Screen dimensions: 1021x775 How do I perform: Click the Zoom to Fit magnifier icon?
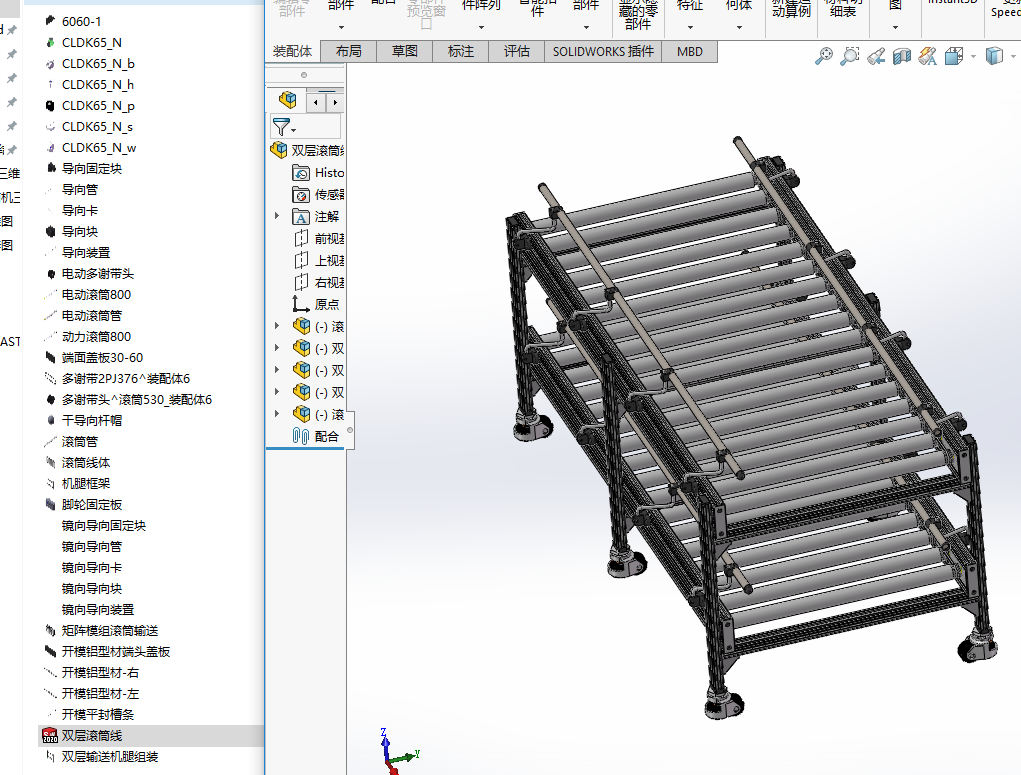[823, 57]
